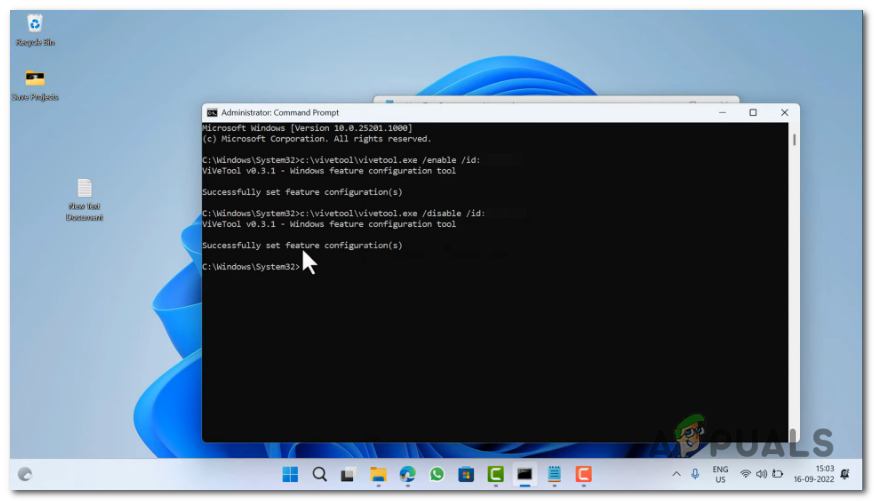Viewport: 874px width, 501px height.
Task: Click the weather widget icon on taskbar
Action: tap(25, 474)
